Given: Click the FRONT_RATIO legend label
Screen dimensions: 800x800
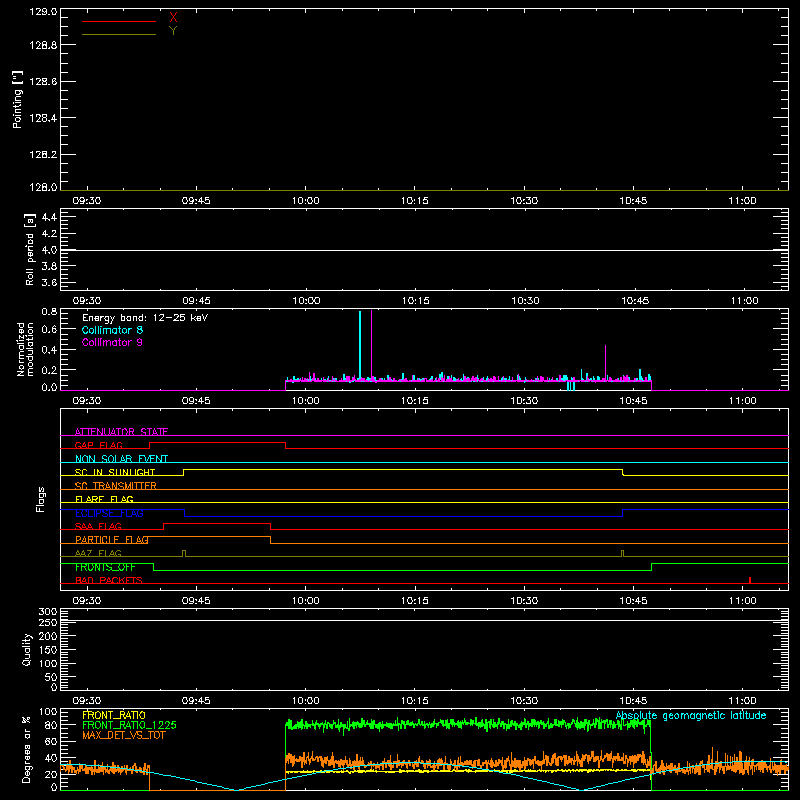Looking at the screenshot, I should (114, 715).
